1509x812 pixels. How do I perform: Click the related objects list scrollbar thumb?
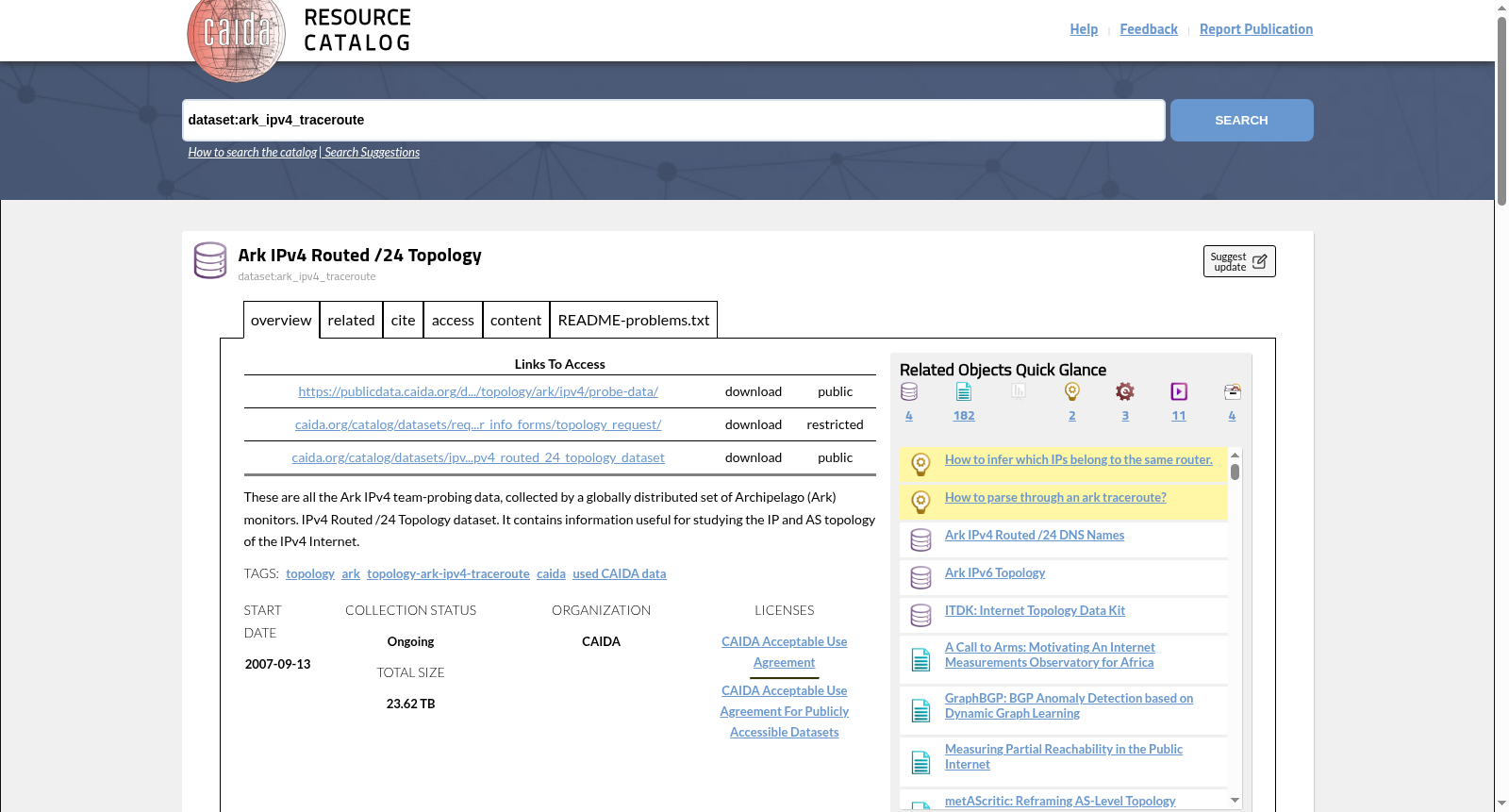tap(1235, 472)
